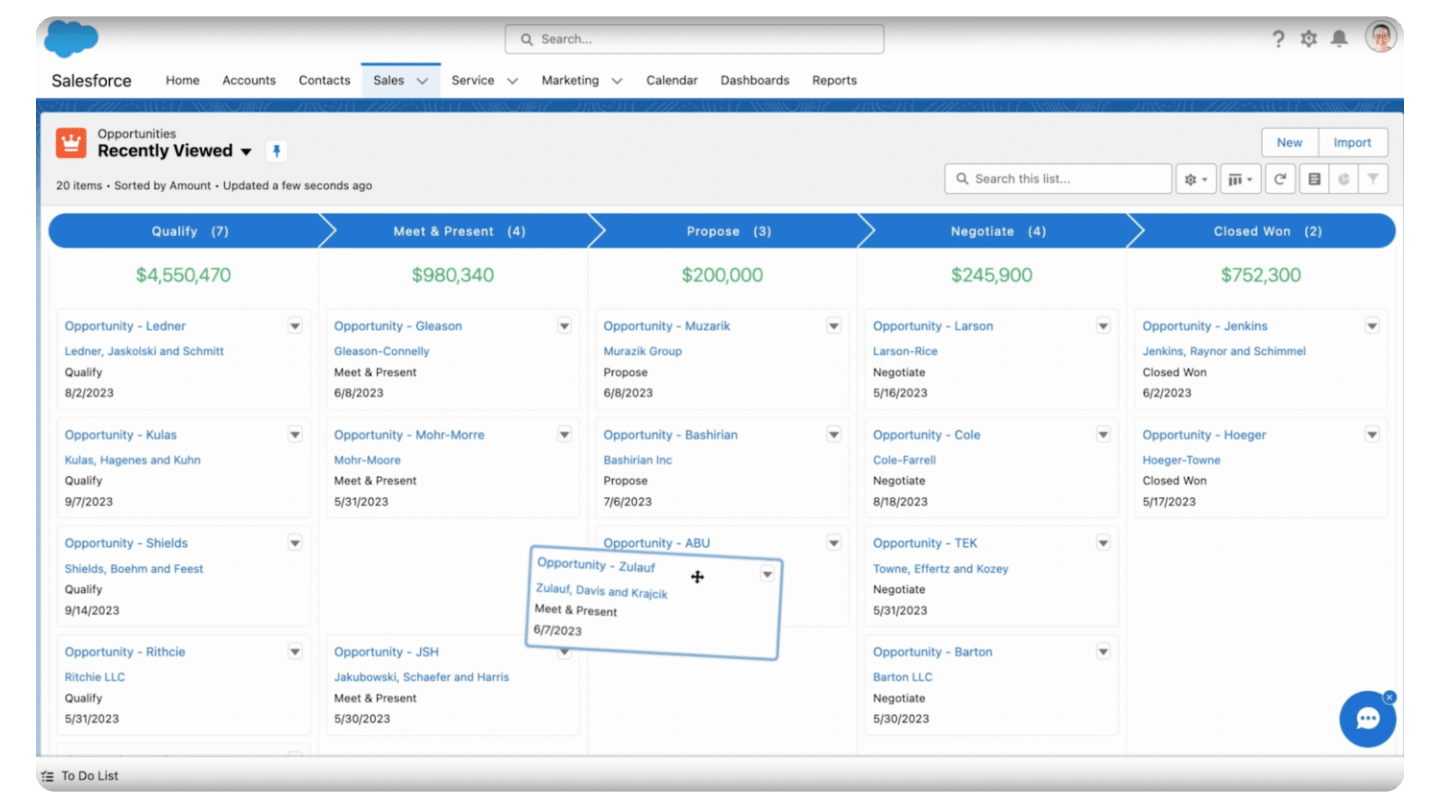The height and width of the screenshot is (810, 1440).
Task: Open the Bashirian Inc account link
Action: tap(638, 460)
